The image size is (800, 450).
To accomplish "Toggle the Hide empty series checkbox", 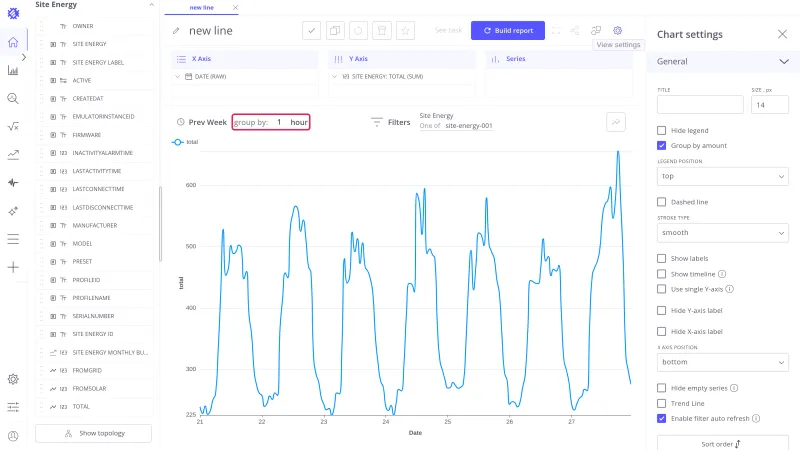I will (x=662, y=388).
